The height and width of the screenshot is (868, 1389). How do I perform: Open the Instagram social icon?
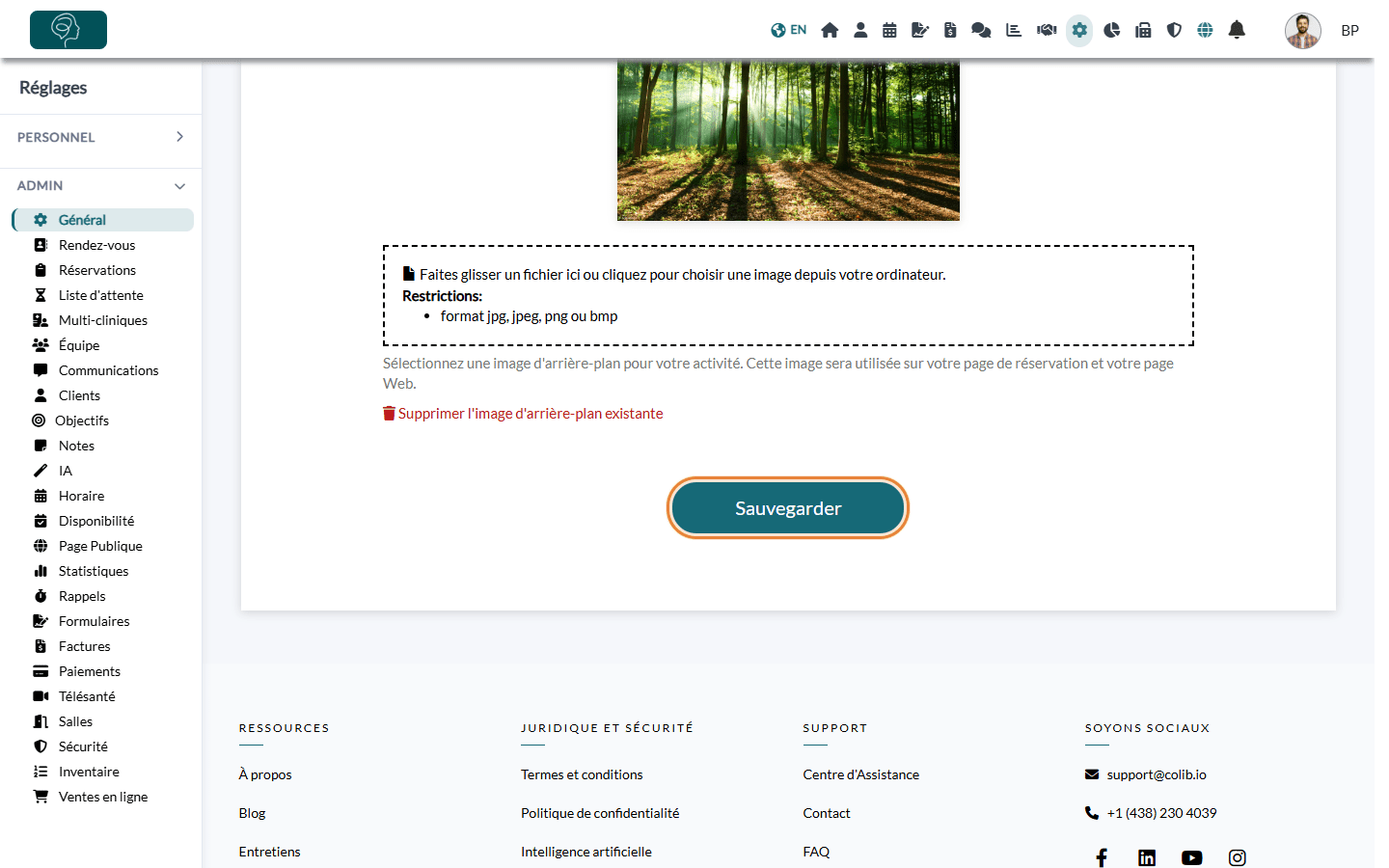[x=1238, y=857]
